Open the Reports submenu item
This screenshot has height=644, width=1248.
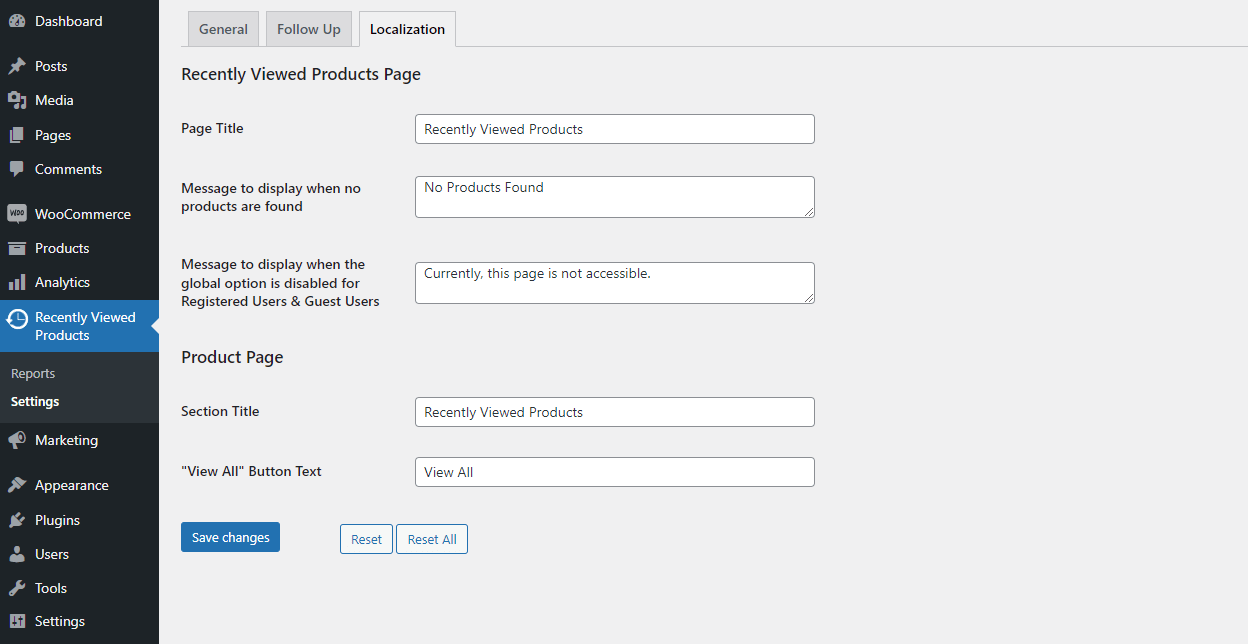click(33, 373)
